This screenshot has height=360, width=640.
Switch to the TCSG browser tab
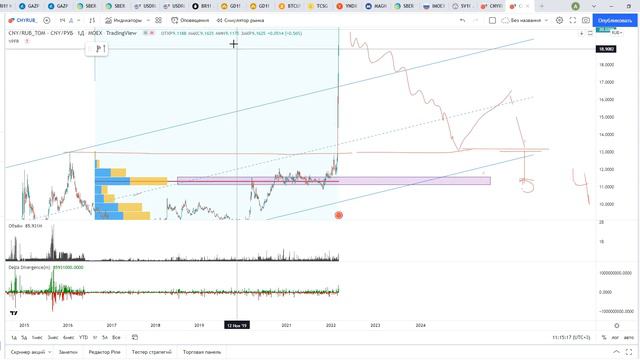(318, 6)
